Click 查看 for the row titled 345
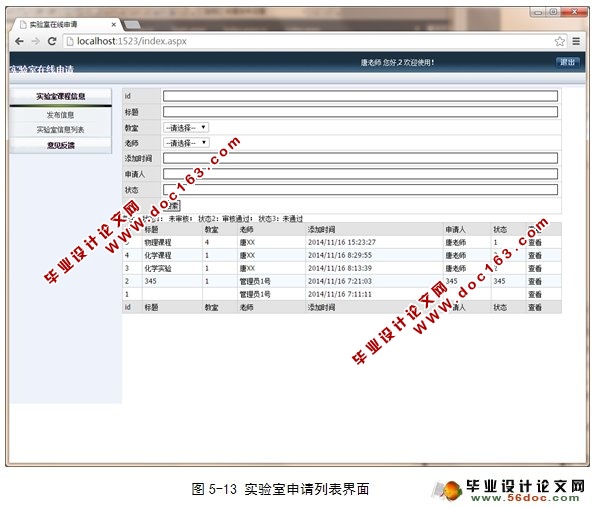The image size is (595, 508). pos(535,281)
